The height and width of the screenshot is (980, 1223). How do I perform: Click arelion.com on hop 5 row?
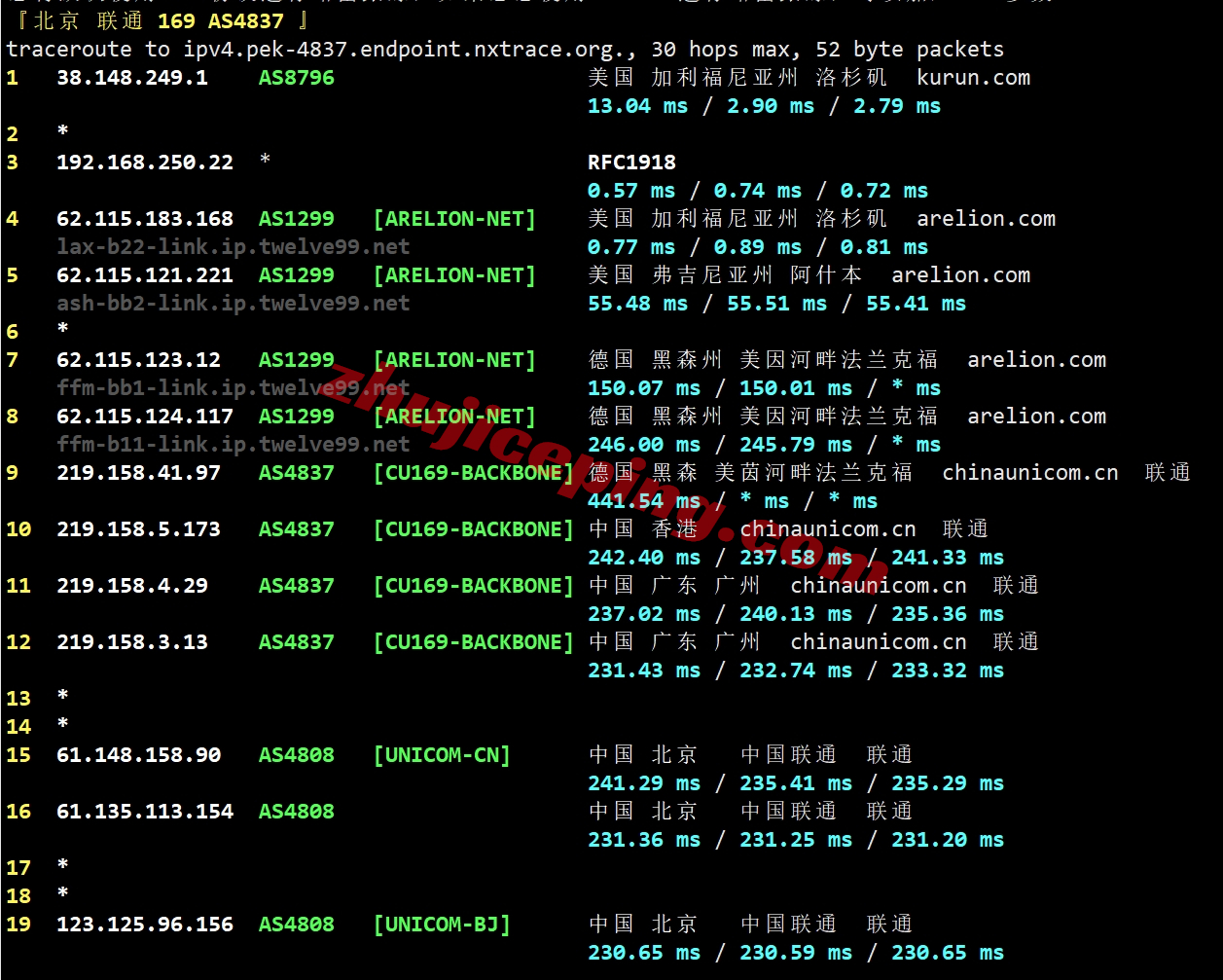961,275
